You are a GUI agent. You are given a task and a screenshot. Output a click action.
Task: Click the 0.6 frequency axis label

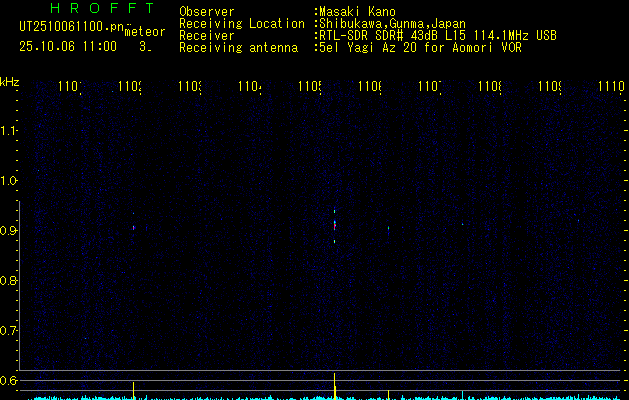(9, 380)
